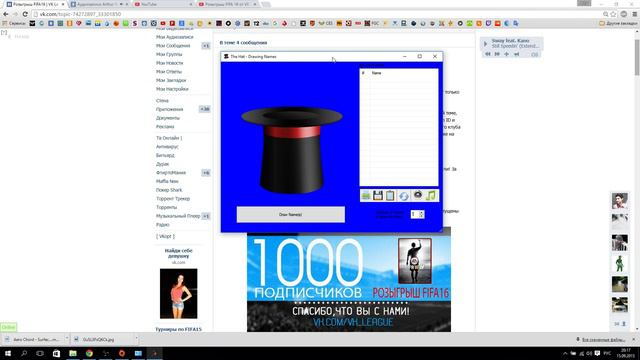Paste names using clipboard icon in The Hat
Screen dimensions: 640x360
(x=390, y=196)
